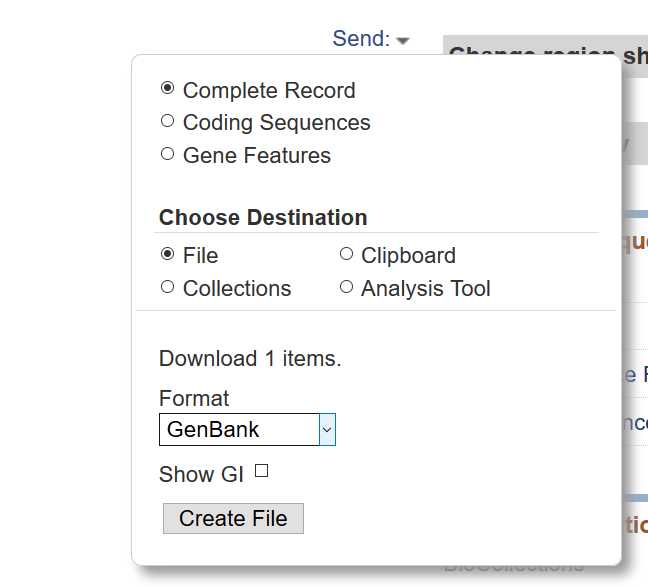Click the Format combo box chevron arrow

pyautogui.click(x=327, y=429)
